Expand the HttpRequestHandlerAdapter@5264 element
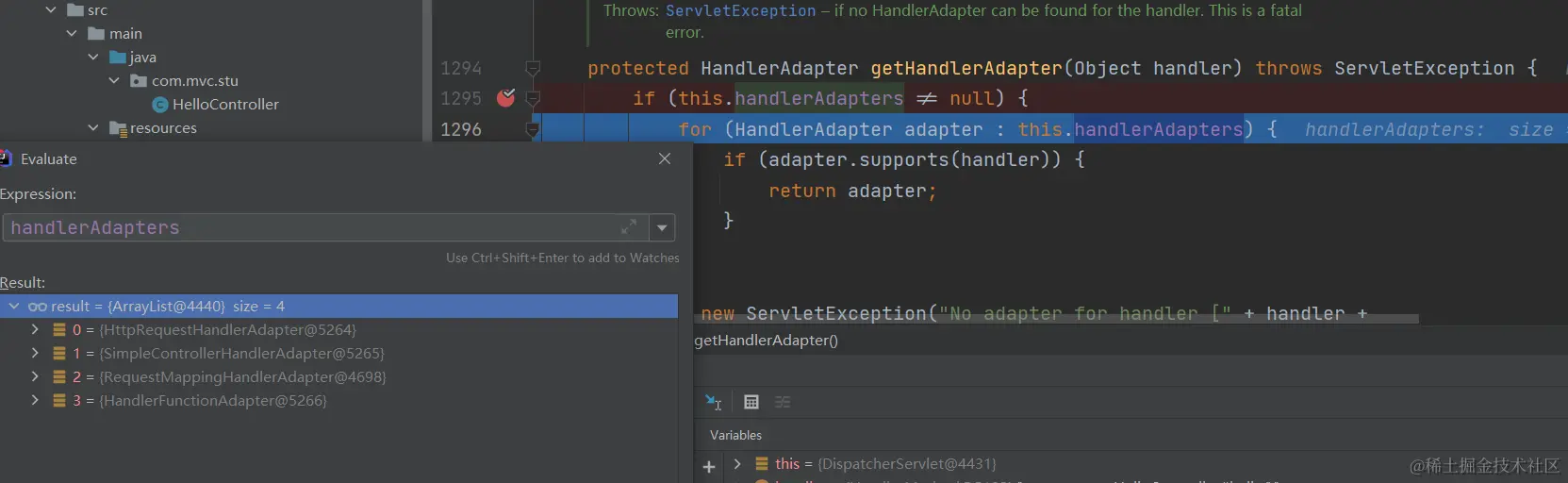Viewport: 1568px width, 483px height. click(x=35, y=329)
